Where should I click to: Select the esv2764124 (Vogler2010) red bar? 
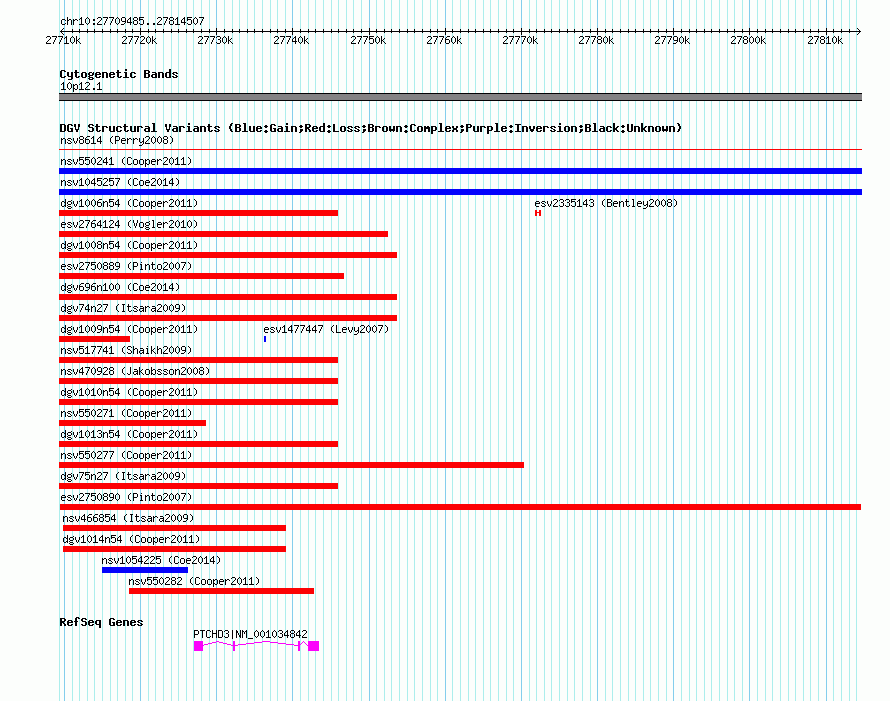coord(224,234)
